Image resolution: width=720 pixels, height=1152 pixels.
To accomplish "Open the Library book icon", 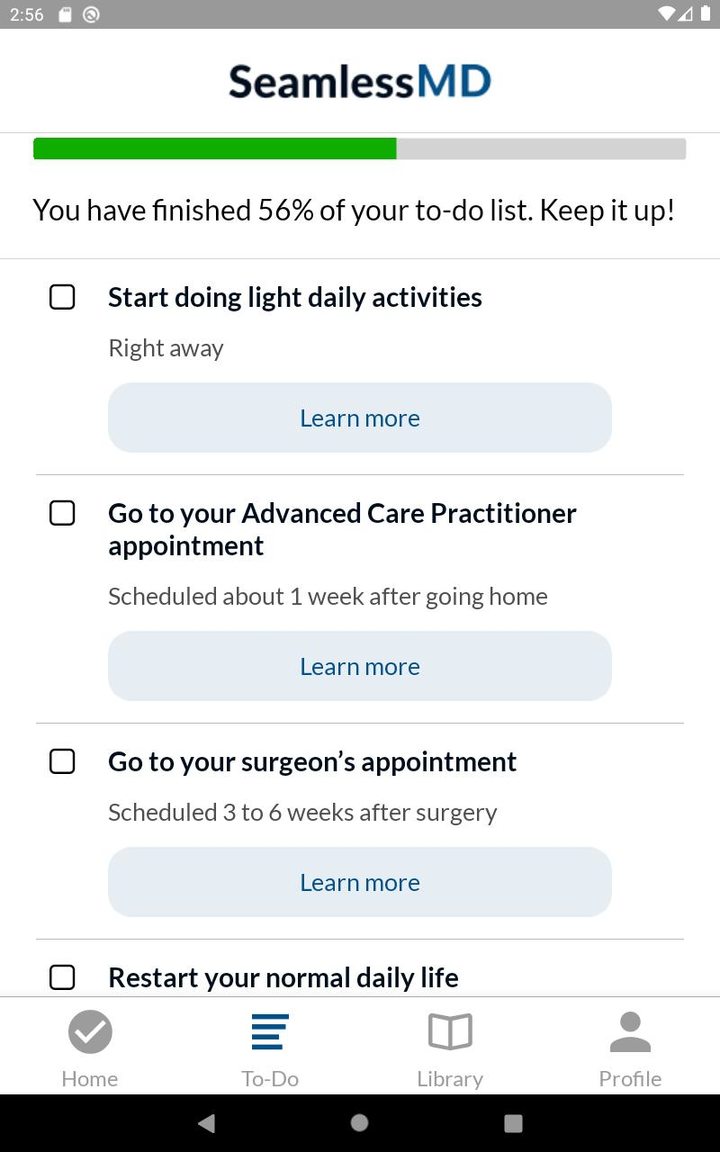I will [x=450, y=1032].
